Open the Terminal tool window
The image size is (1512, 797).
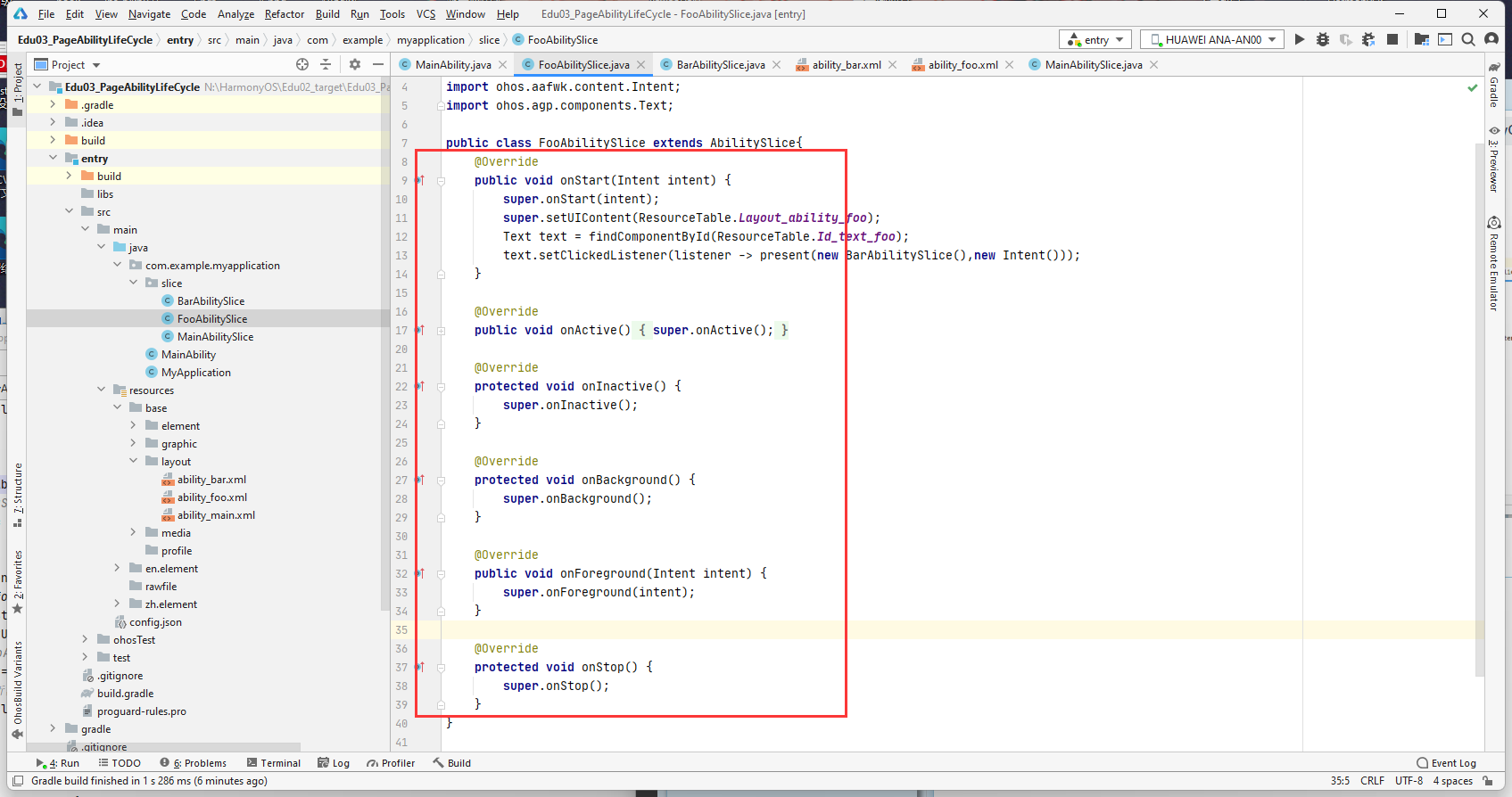pyautogui.click(x=274, y=763)
